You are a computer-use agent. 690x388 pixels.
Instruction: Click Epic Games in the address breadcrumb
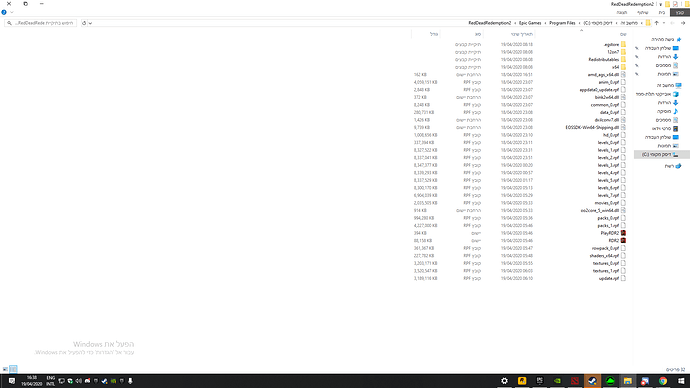(530, 23)
